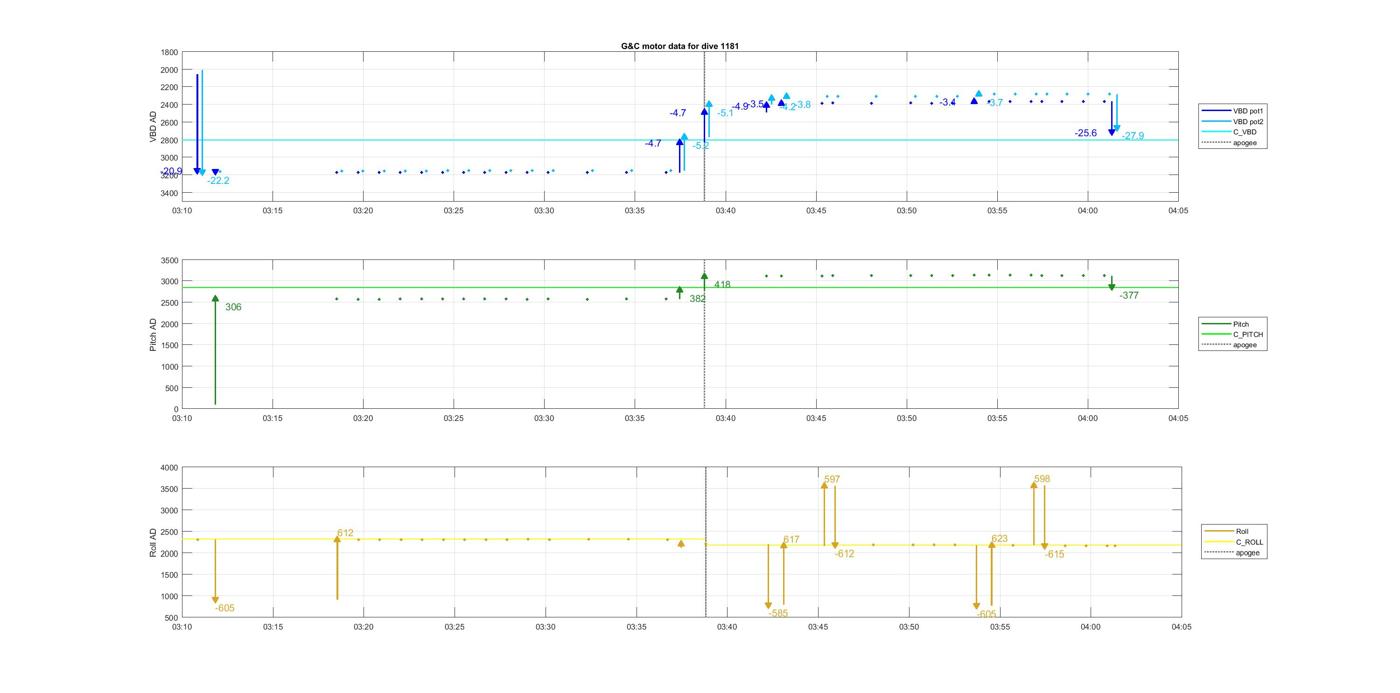
Task: Click the '597' roll value label
Action: click(x=832, y=479)
